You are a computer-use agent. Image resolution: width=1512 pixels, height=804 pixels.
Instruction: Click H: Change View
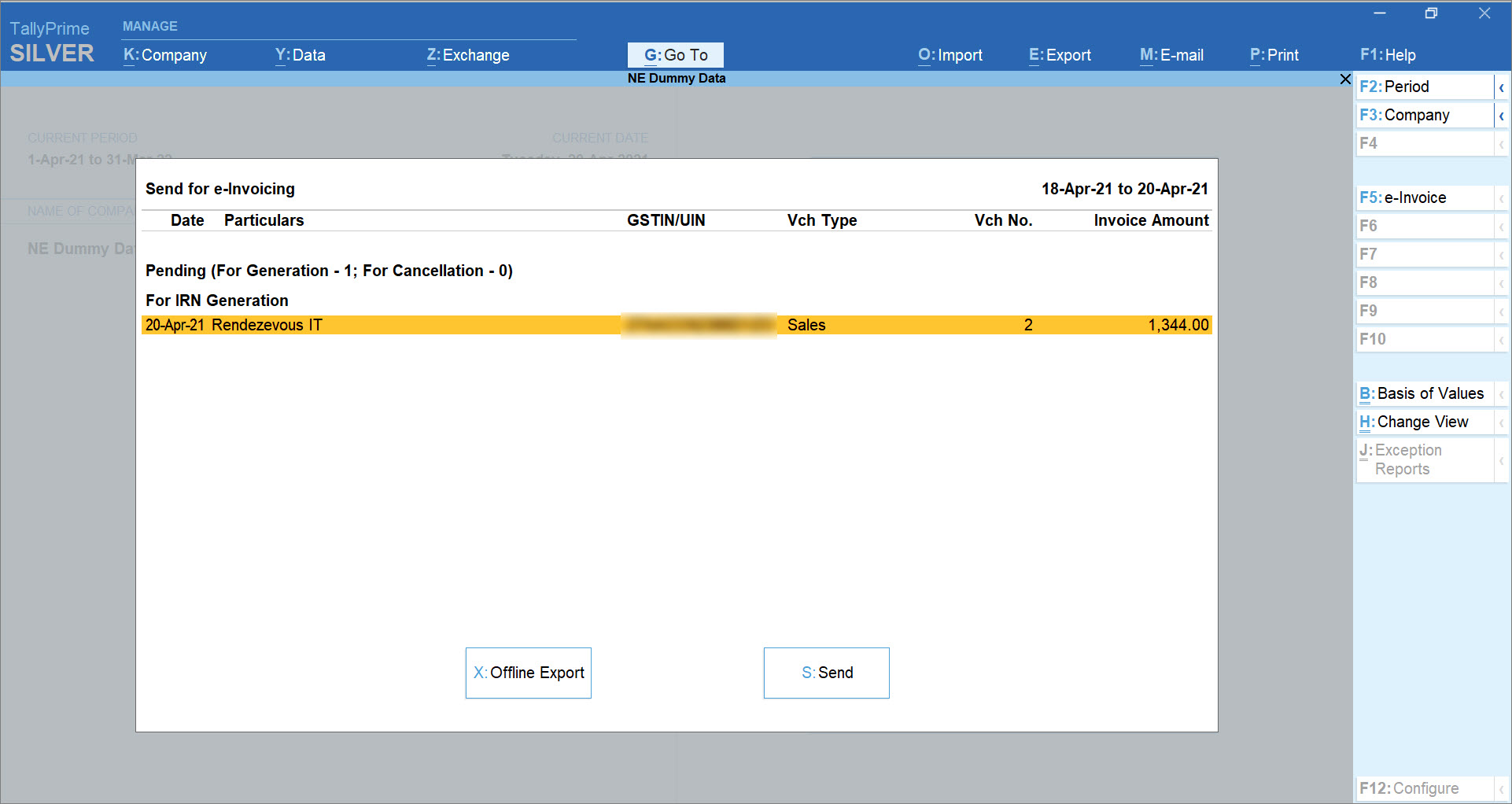pyautogui.click(x=1425, y=422)
